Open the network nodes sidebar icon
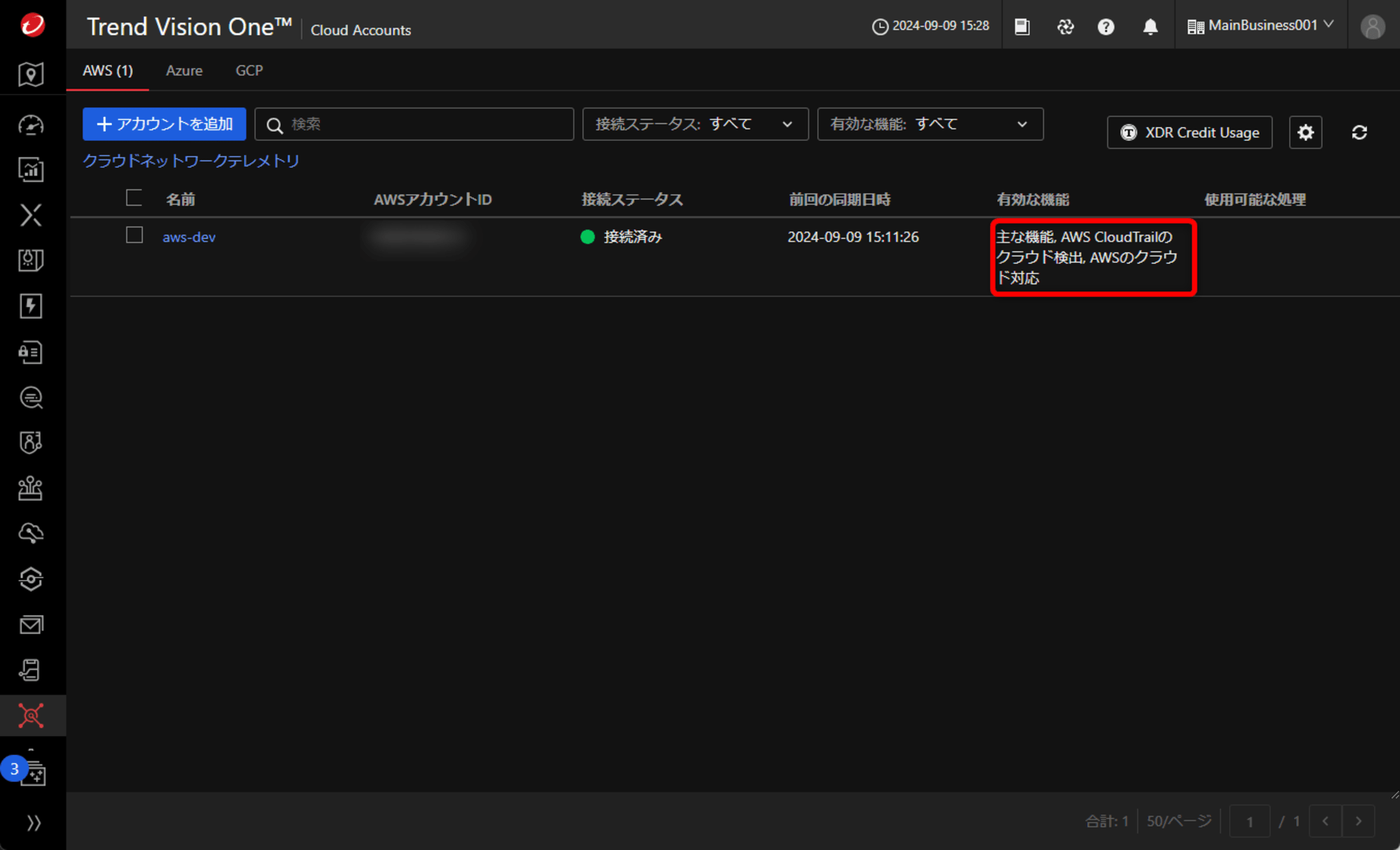Screen dimensions: 1400x850 click(31, 488)
